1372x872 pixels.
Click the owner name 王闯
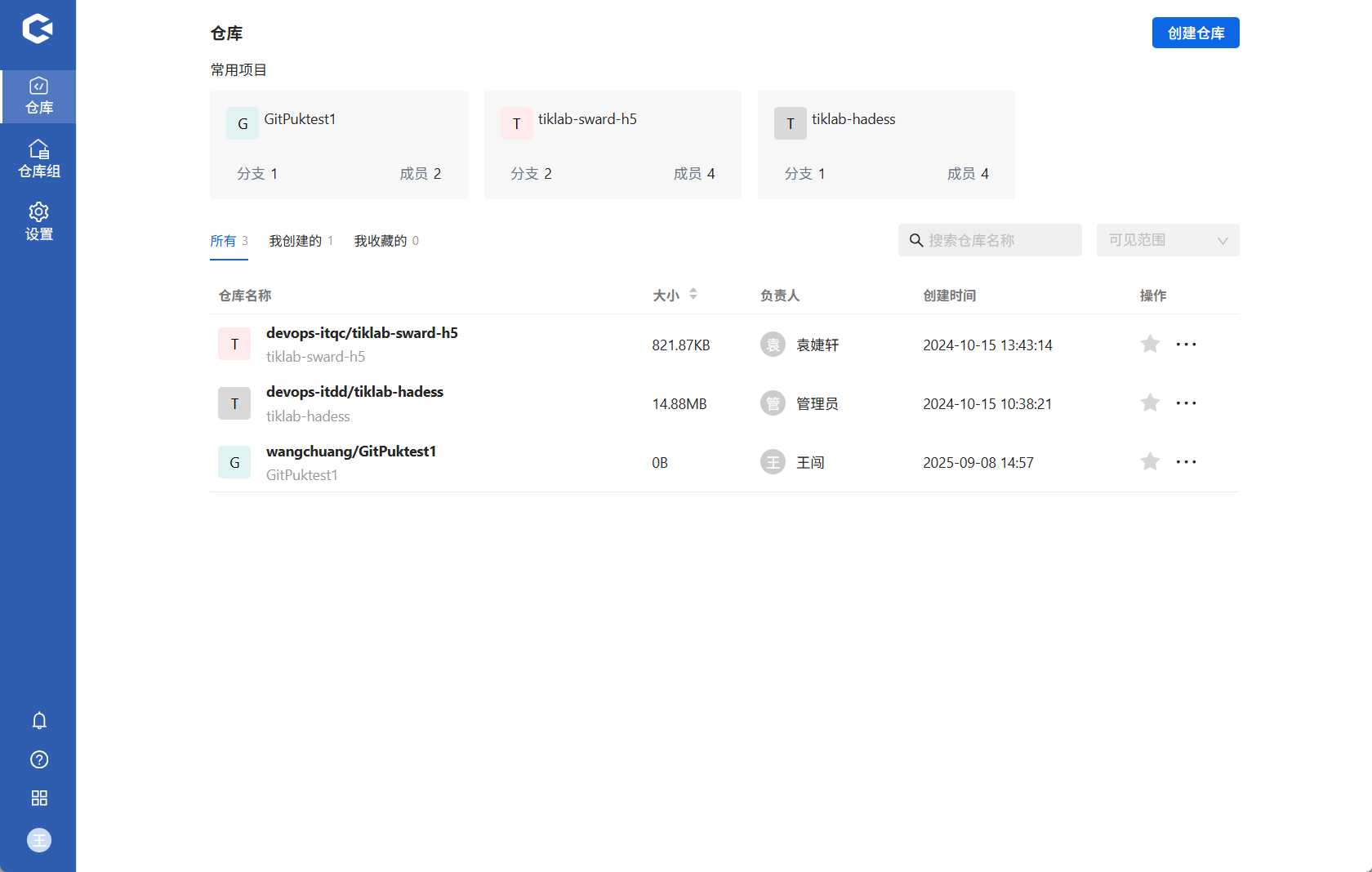[x=810, y=463]
